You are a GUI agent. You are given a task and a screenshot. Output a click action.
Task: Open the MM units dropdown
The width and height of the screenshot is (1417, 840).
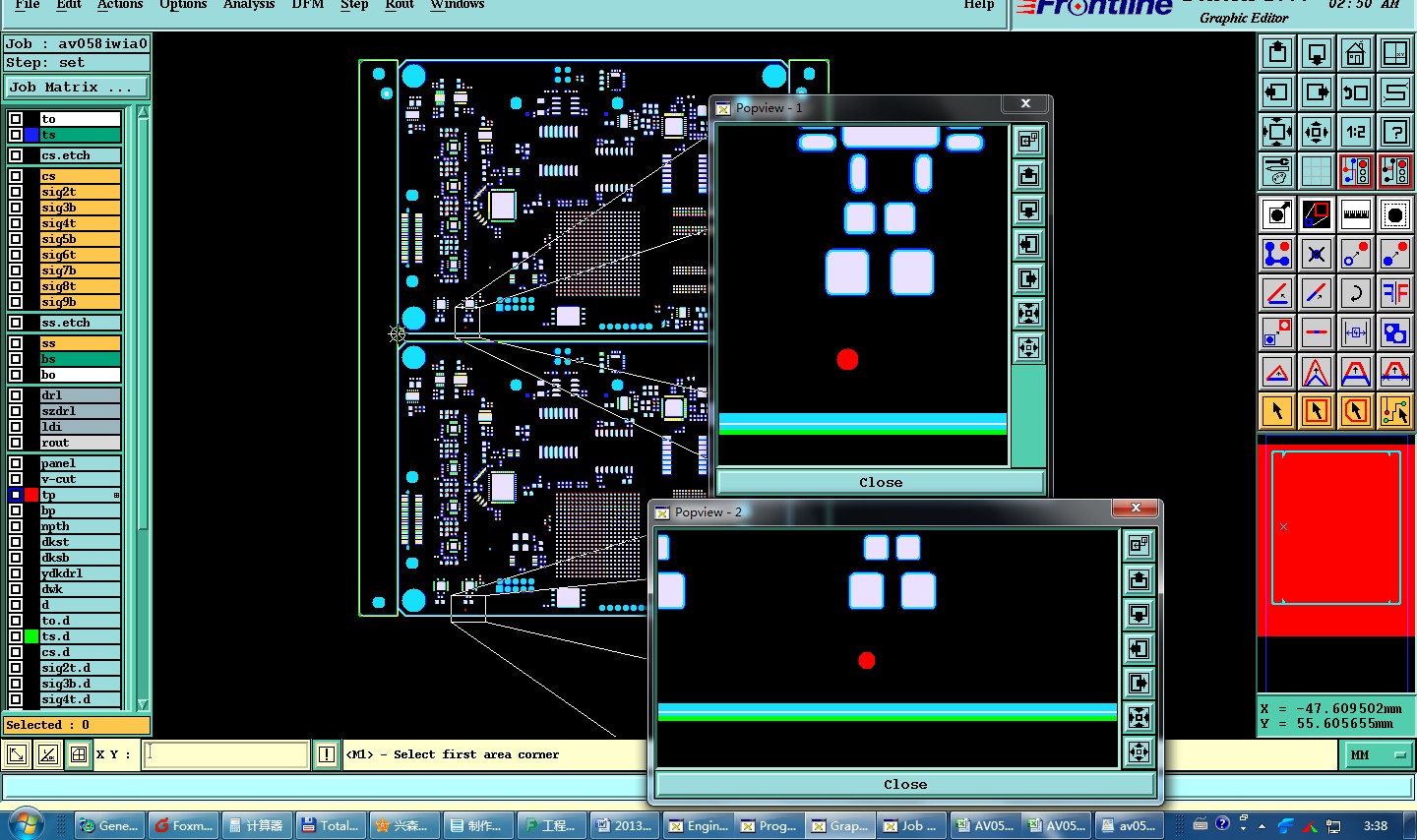pyautogui.click(x=1378, y=754)
